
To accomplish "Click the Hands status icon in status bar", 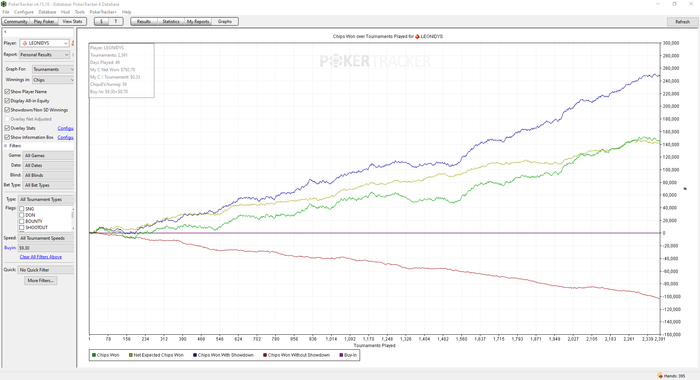I will [659, 376].
